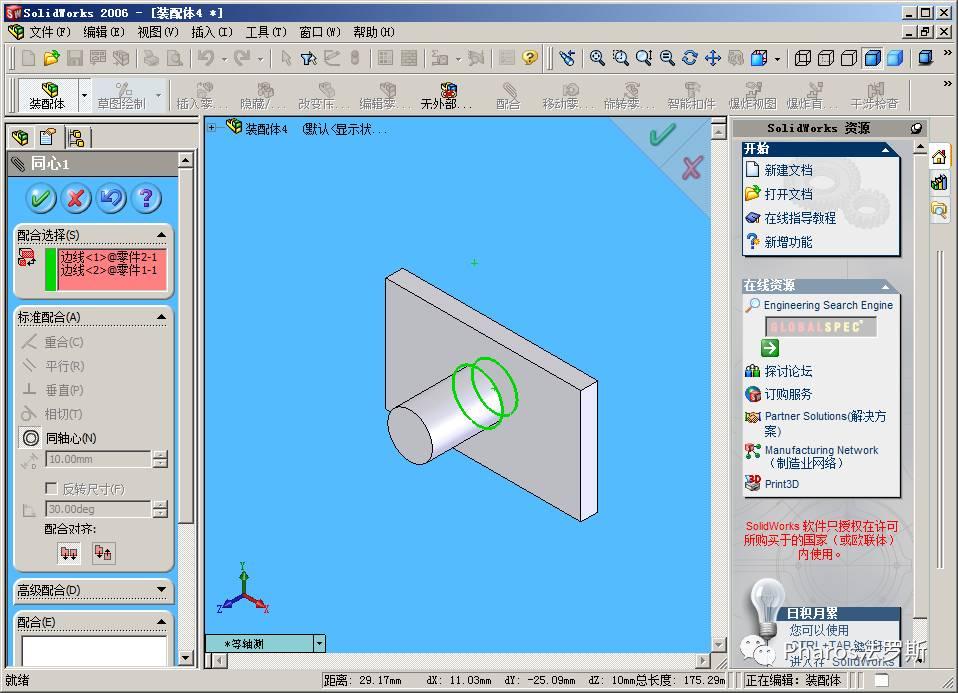Click the Zoom to Fit icon
The image size is (958, 693).
597,58
